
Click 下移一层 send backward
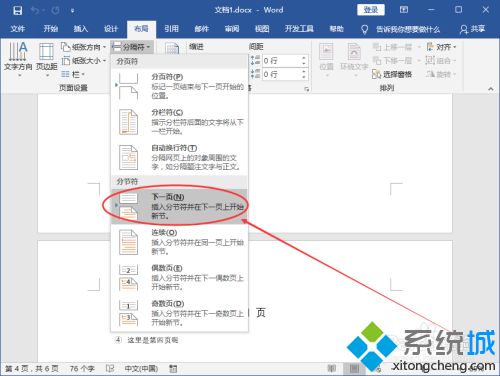(x=392, y=61)
